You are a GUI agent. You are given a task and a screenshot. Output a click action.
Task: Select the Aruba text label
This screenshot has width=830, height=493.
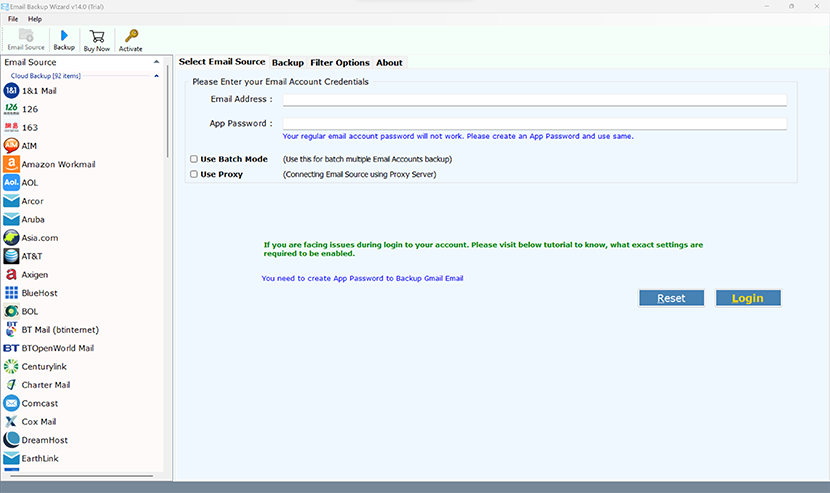(33, 219)
